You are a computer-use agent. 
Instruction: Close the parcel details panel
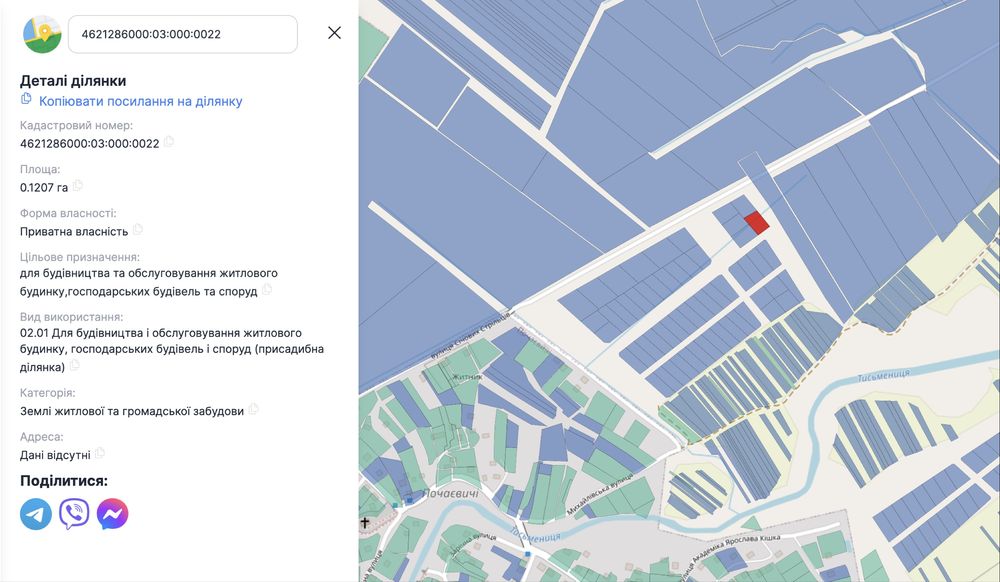point(334,33)
